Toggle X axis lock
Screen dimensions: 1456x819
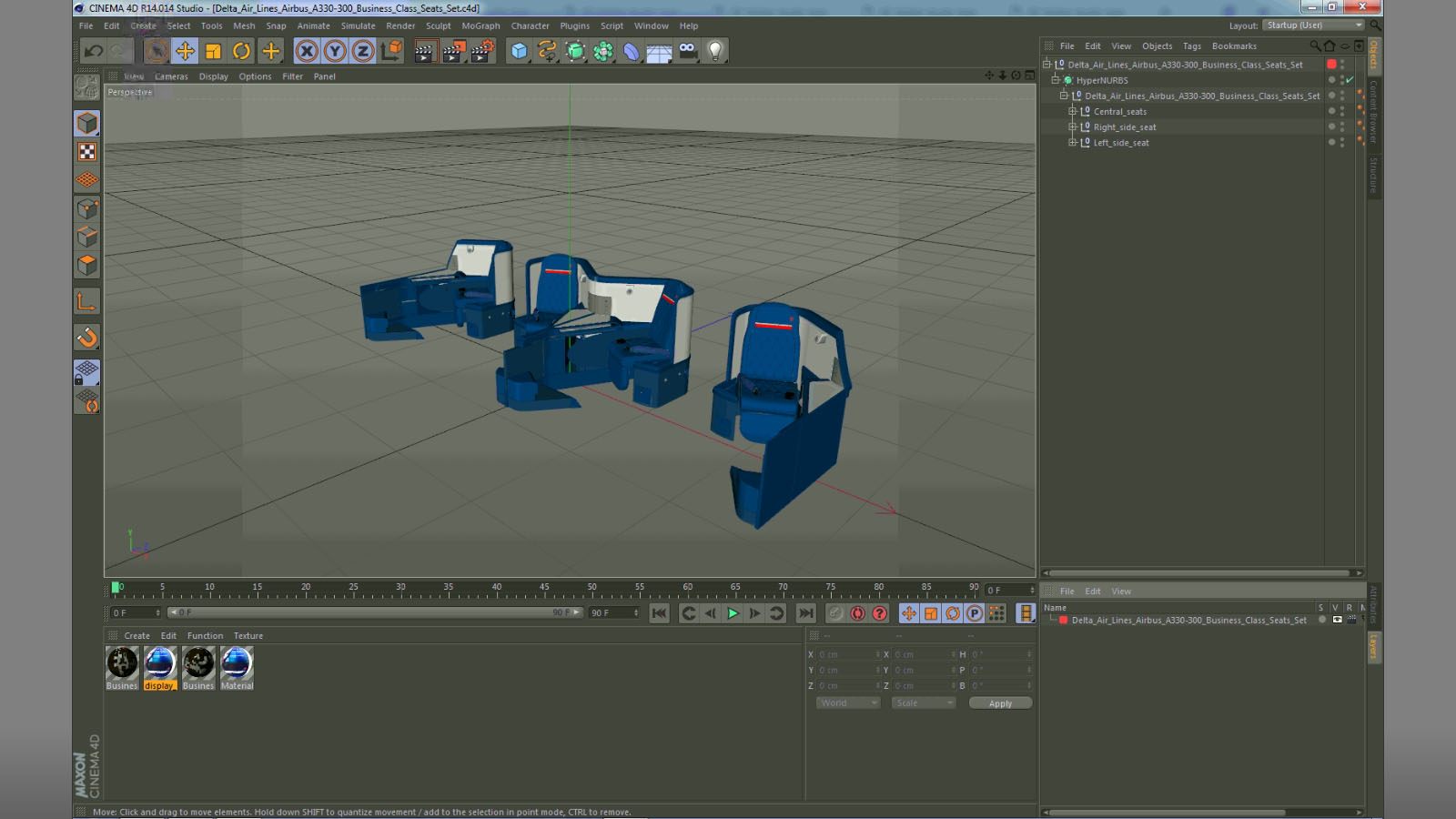(307, 51)
